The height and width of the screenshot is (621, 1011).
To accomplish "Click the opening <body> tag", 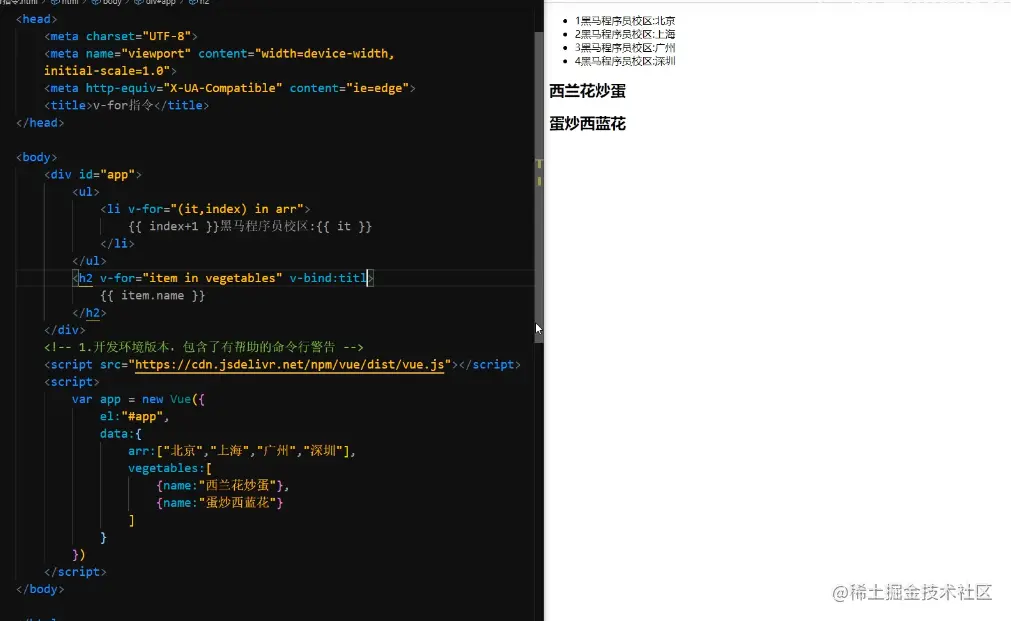I will (x=37, y=157).
